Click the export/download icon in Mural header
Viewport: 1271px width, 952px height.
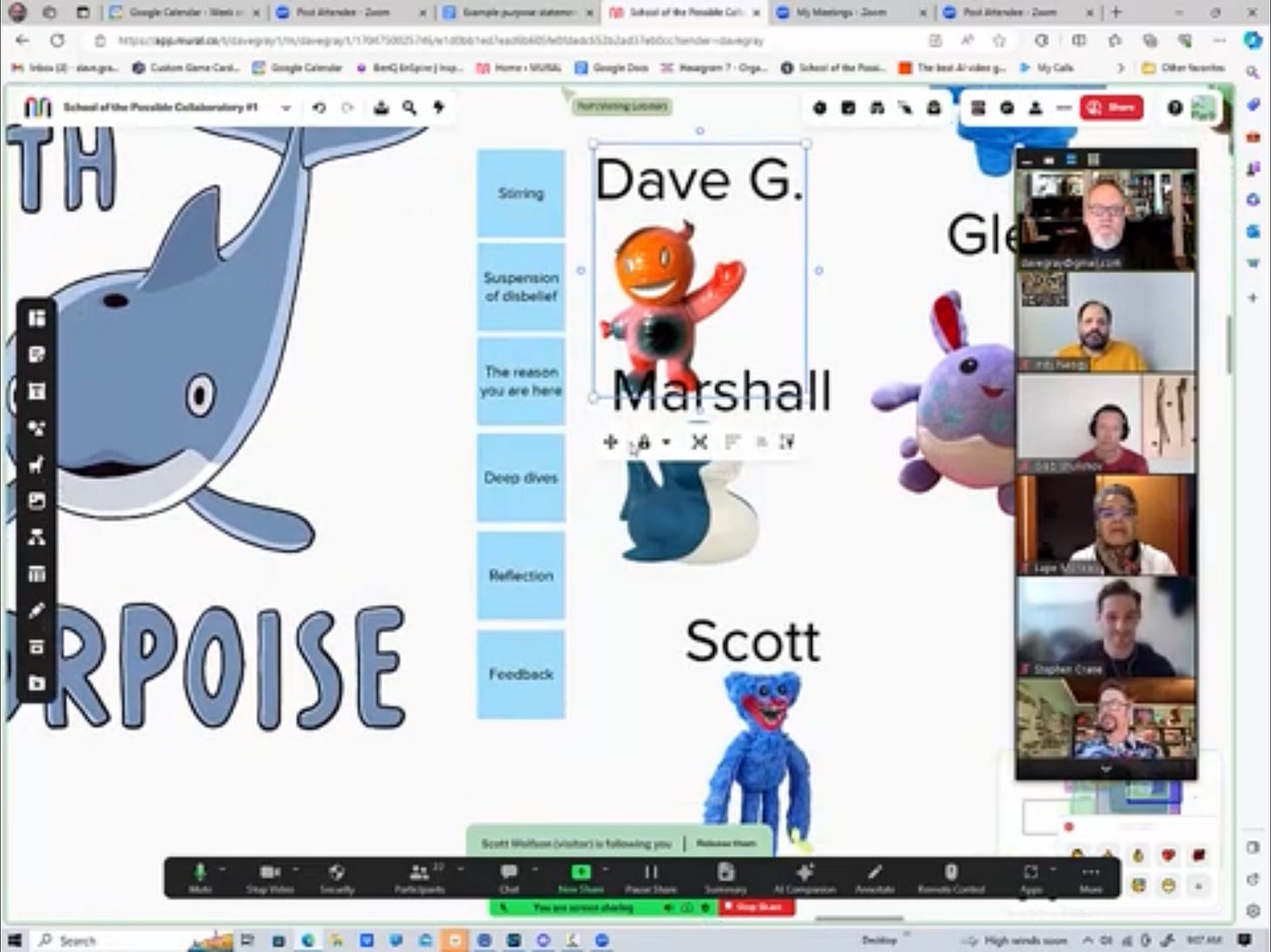coord(381,107)
